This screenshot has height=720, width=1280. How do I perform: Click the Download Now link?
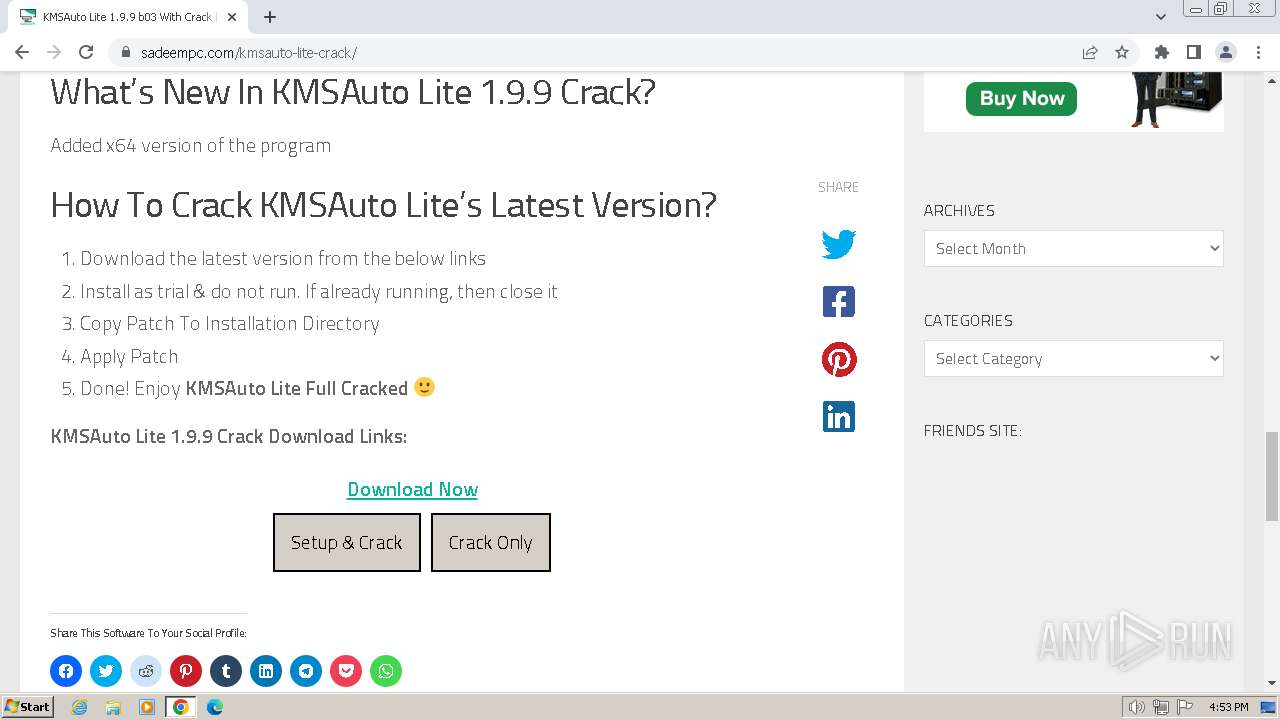click(x=412, y=489)
